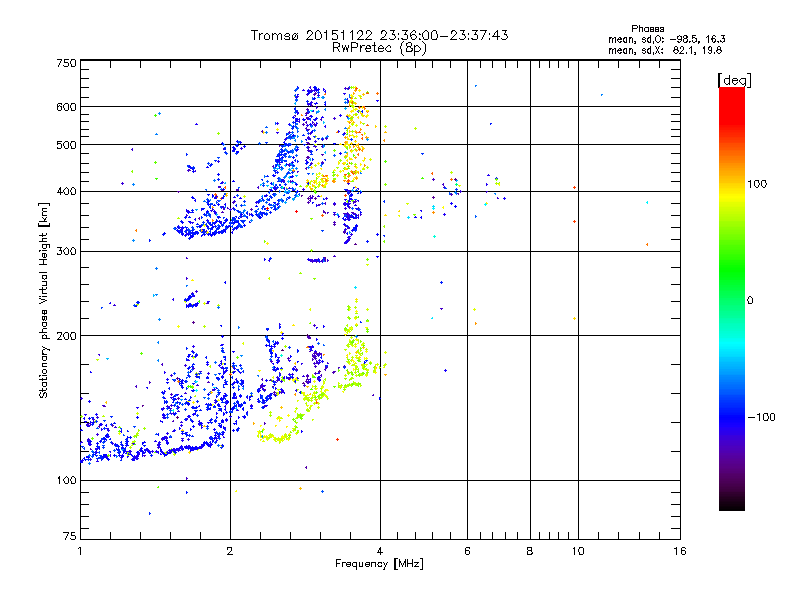The image size is (800, 600).
Task: Click the x-axis tick label '6'
Action: [x=467, y=551]
